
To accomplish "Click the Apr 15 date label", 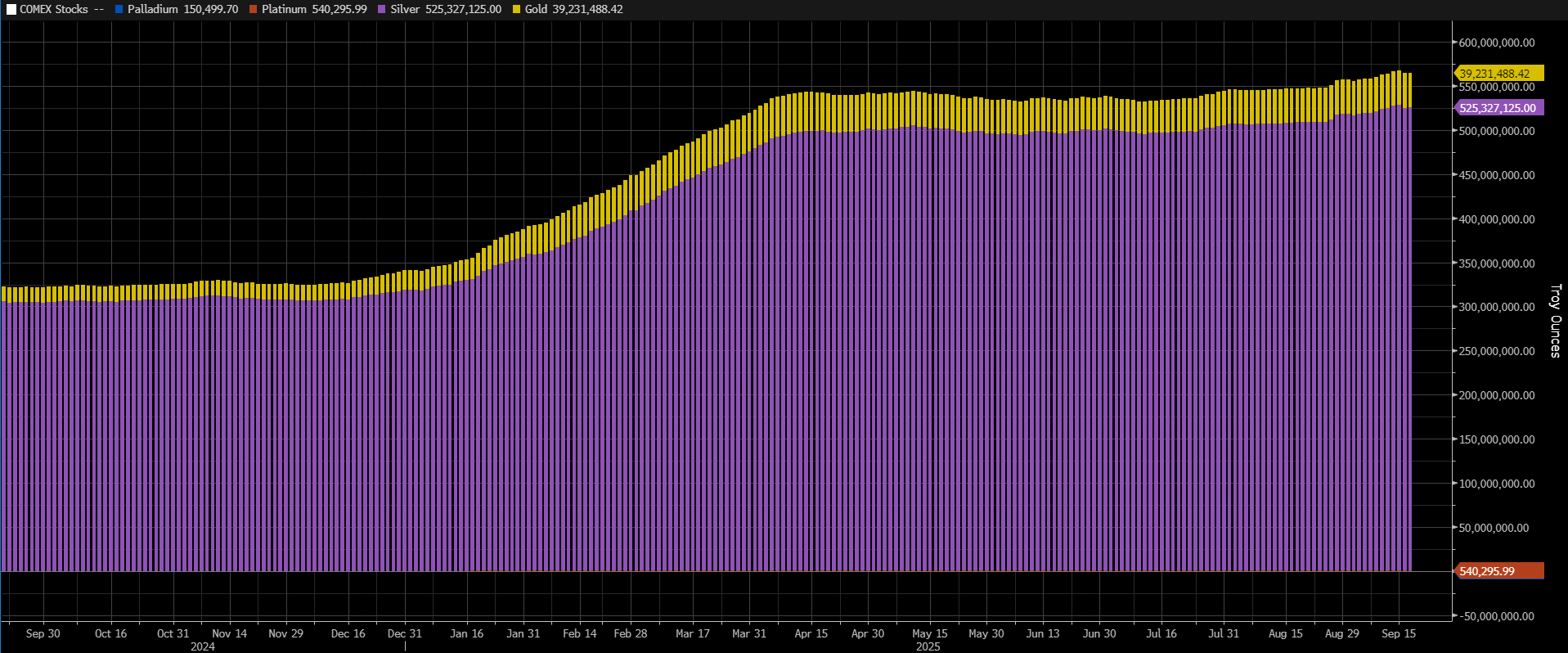I will (x=811, y=633).
